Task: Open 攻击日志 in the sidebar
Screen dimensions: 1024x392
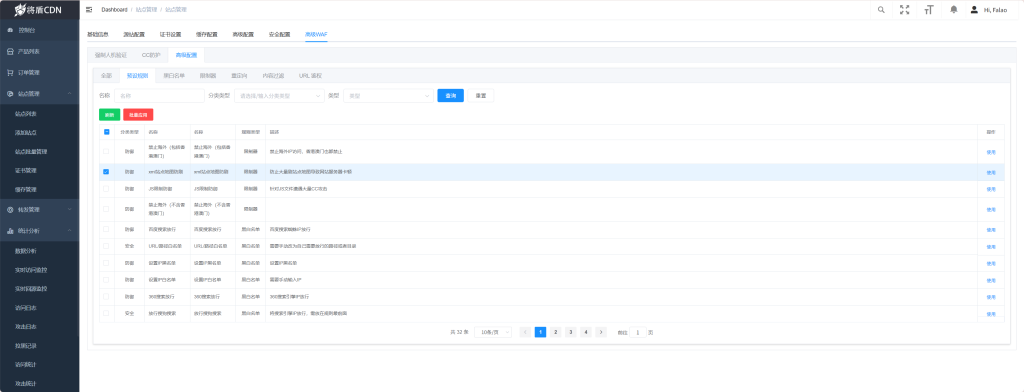Action: pos(26,327)
